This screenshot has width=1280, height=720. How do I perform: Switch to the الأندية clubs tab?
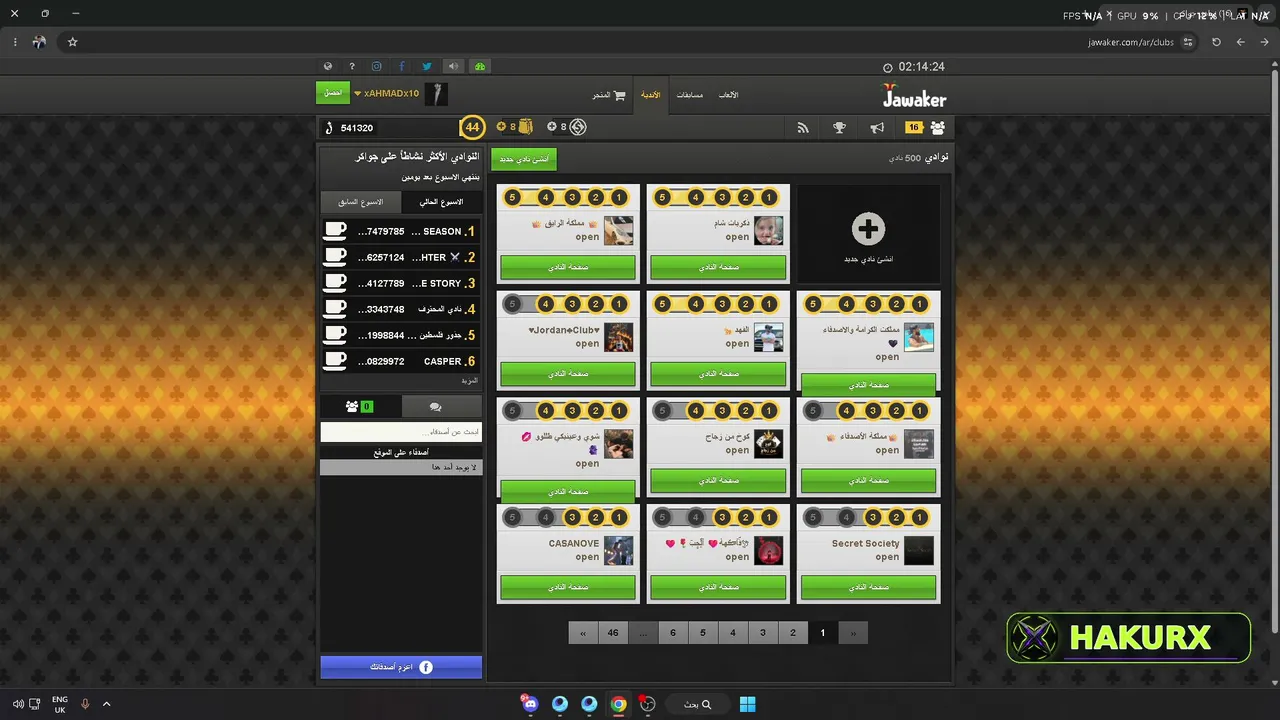(x=650, y=95)
